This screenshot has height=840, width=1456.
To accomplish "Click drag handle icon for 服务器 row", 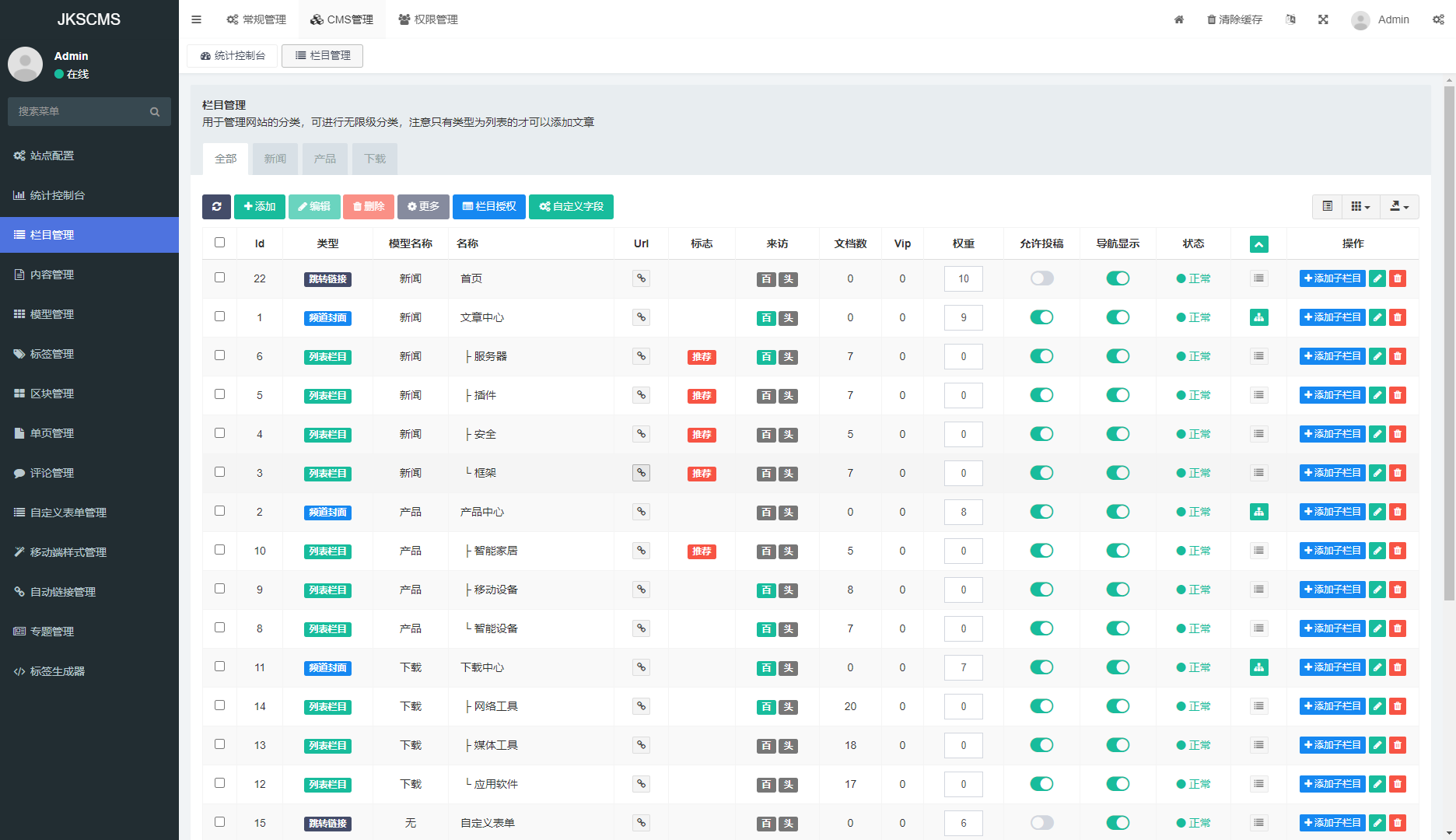I will (1258, 356).
